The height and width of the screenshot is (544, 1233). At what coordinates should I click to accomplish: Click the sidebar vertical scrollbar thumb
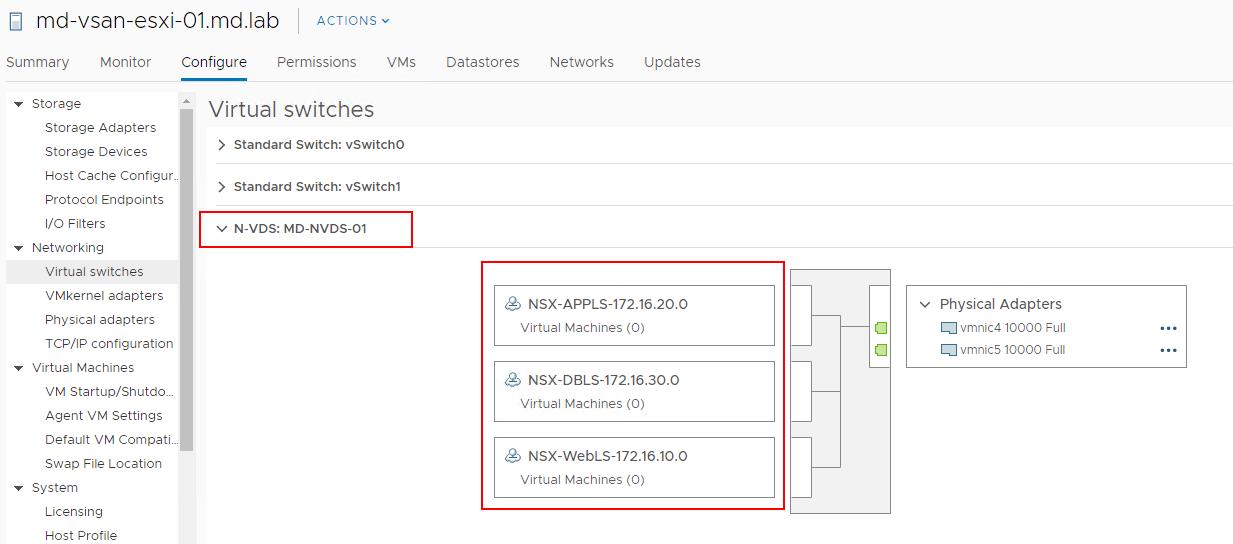[186, 280]
